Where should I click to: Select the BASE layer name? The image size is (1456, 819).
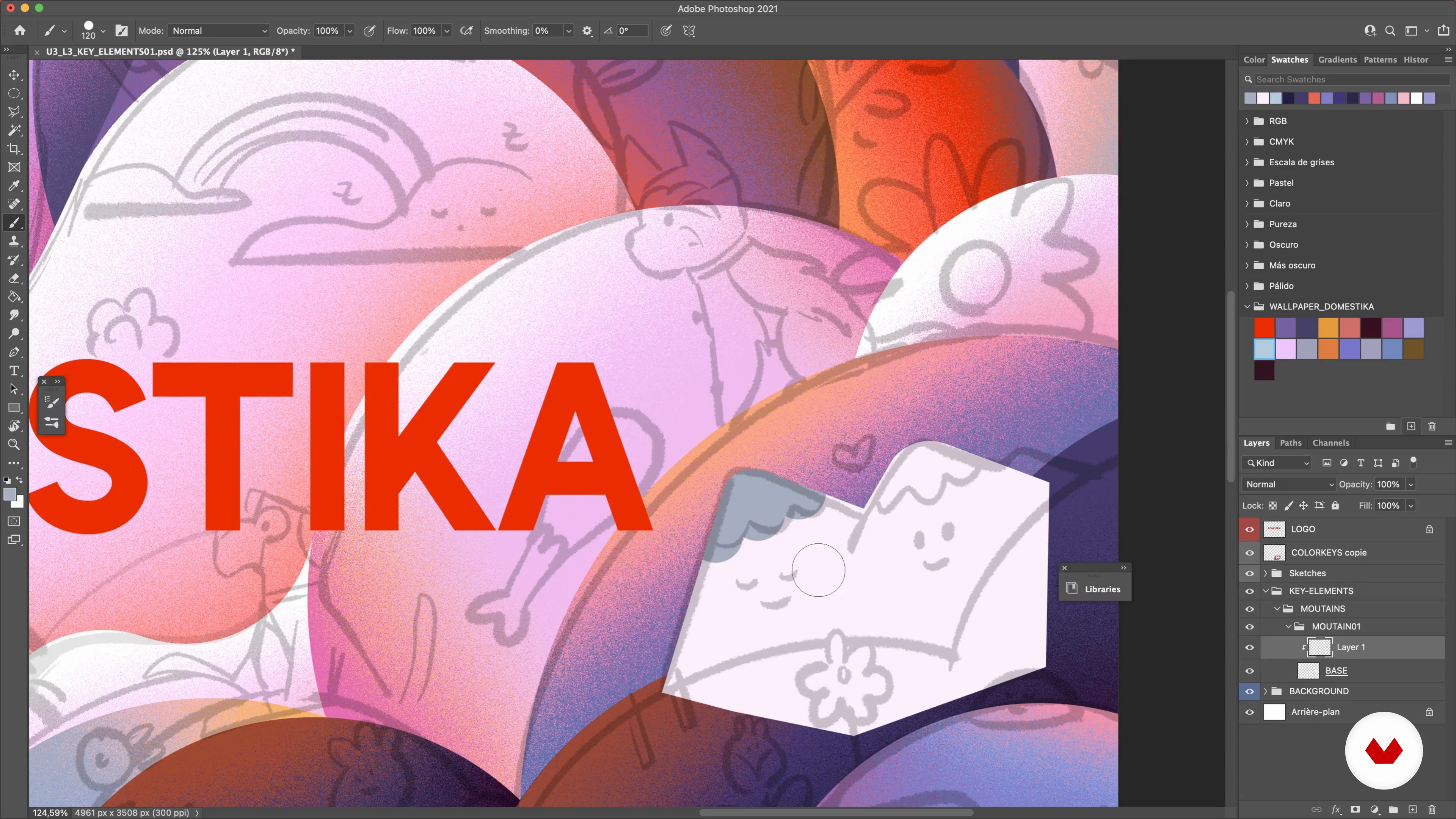[x=1336, y=671]
